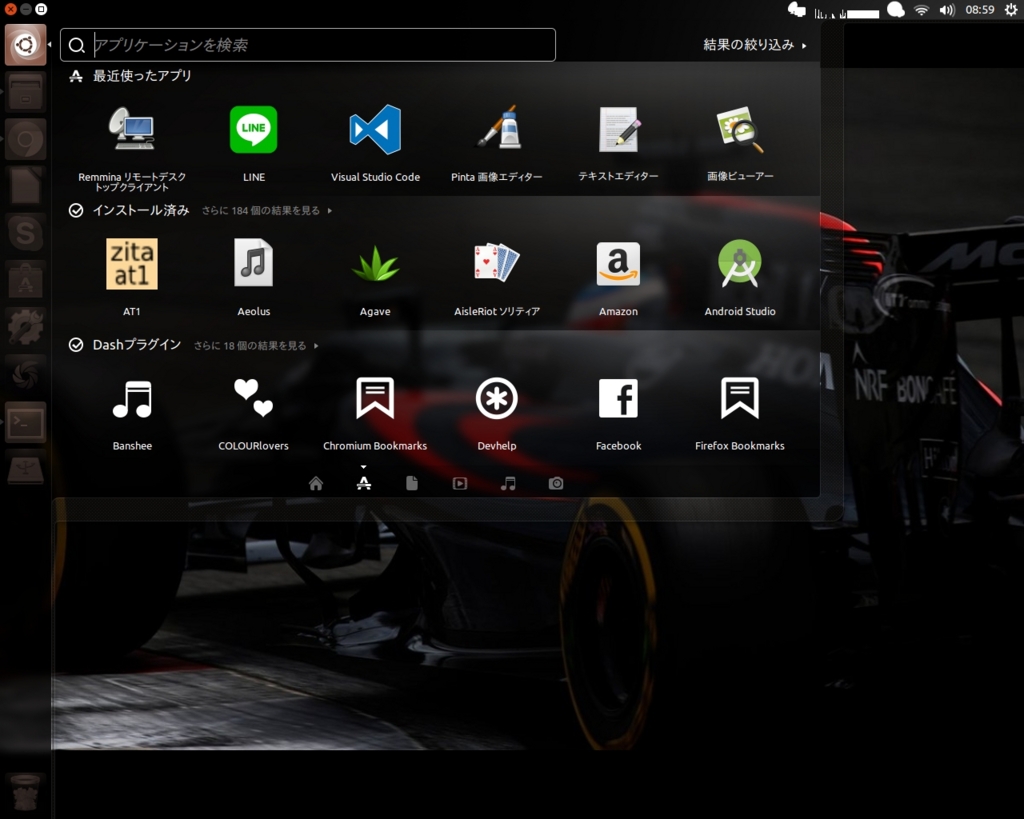Open the system power gear menu
Viewport: 1024px width, 819px height.
coord(1011,10)
